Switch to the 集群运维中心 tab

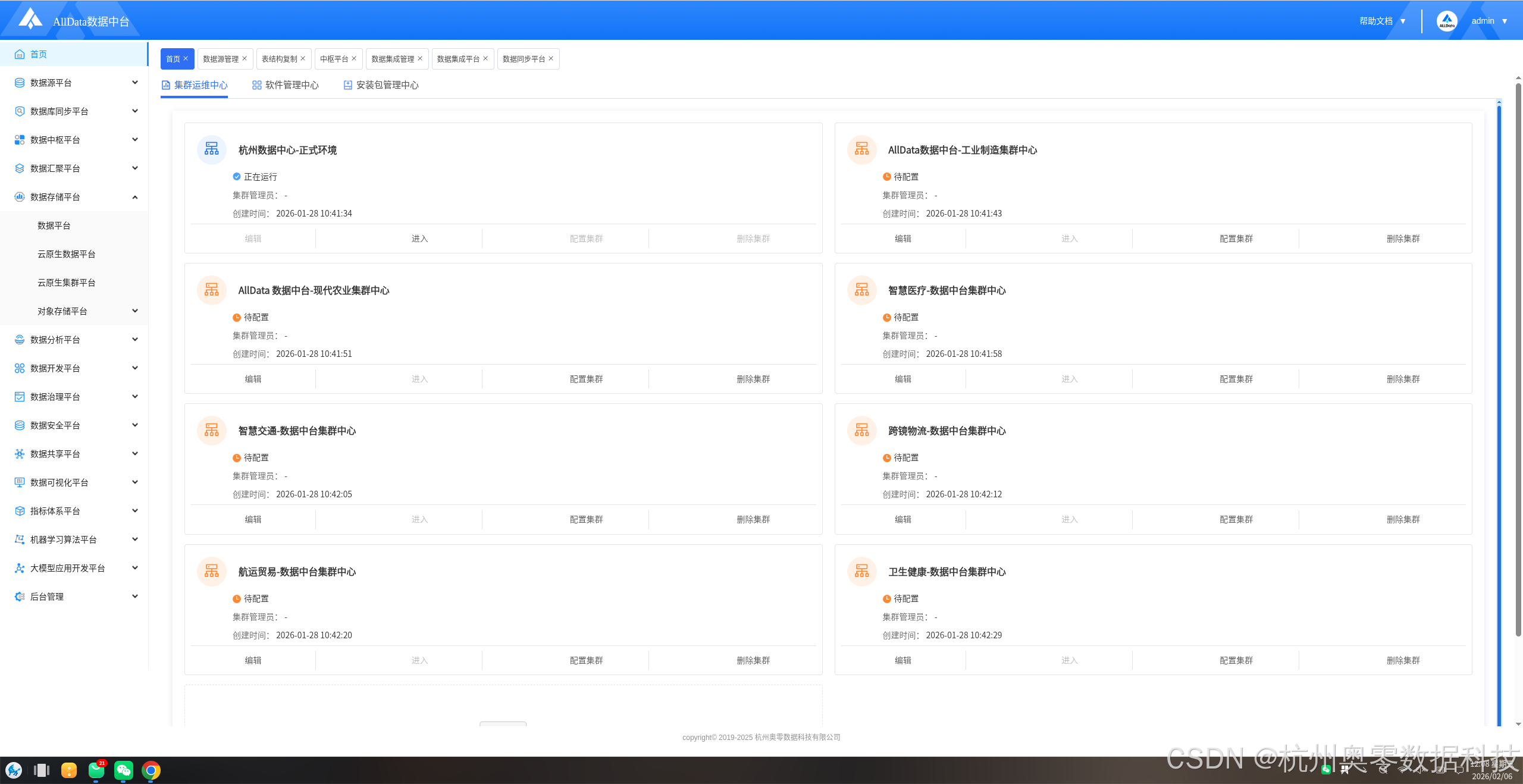click(195, 85)
